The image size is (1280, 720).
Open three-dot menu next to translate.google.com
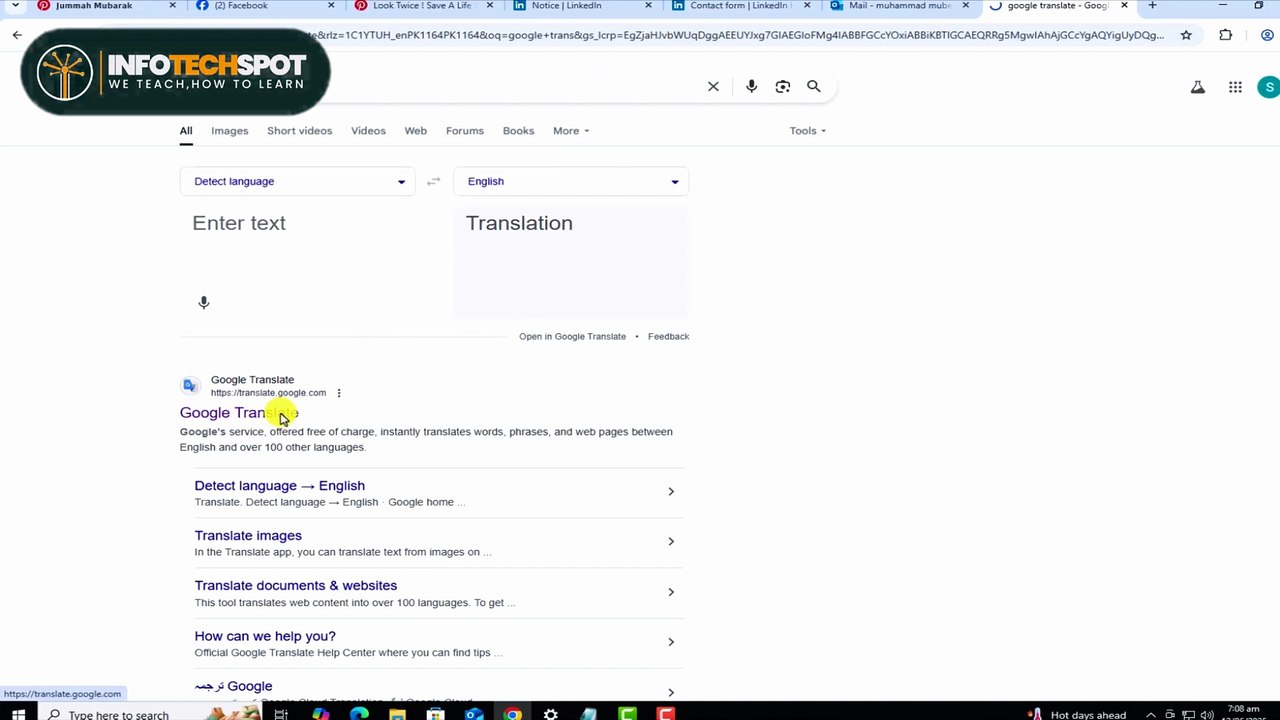[339, 393]
